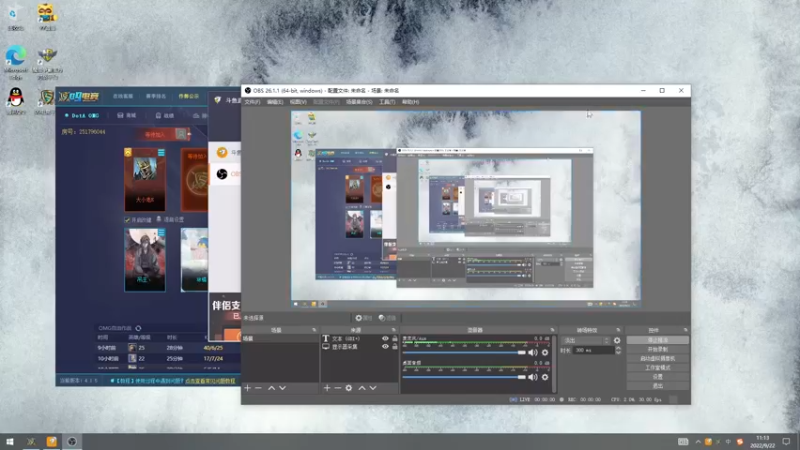Viewport: 800px width, 450px height.
Task: Hide the 文本 (GDI+) source via eye icon
Action: coord(385,338)
